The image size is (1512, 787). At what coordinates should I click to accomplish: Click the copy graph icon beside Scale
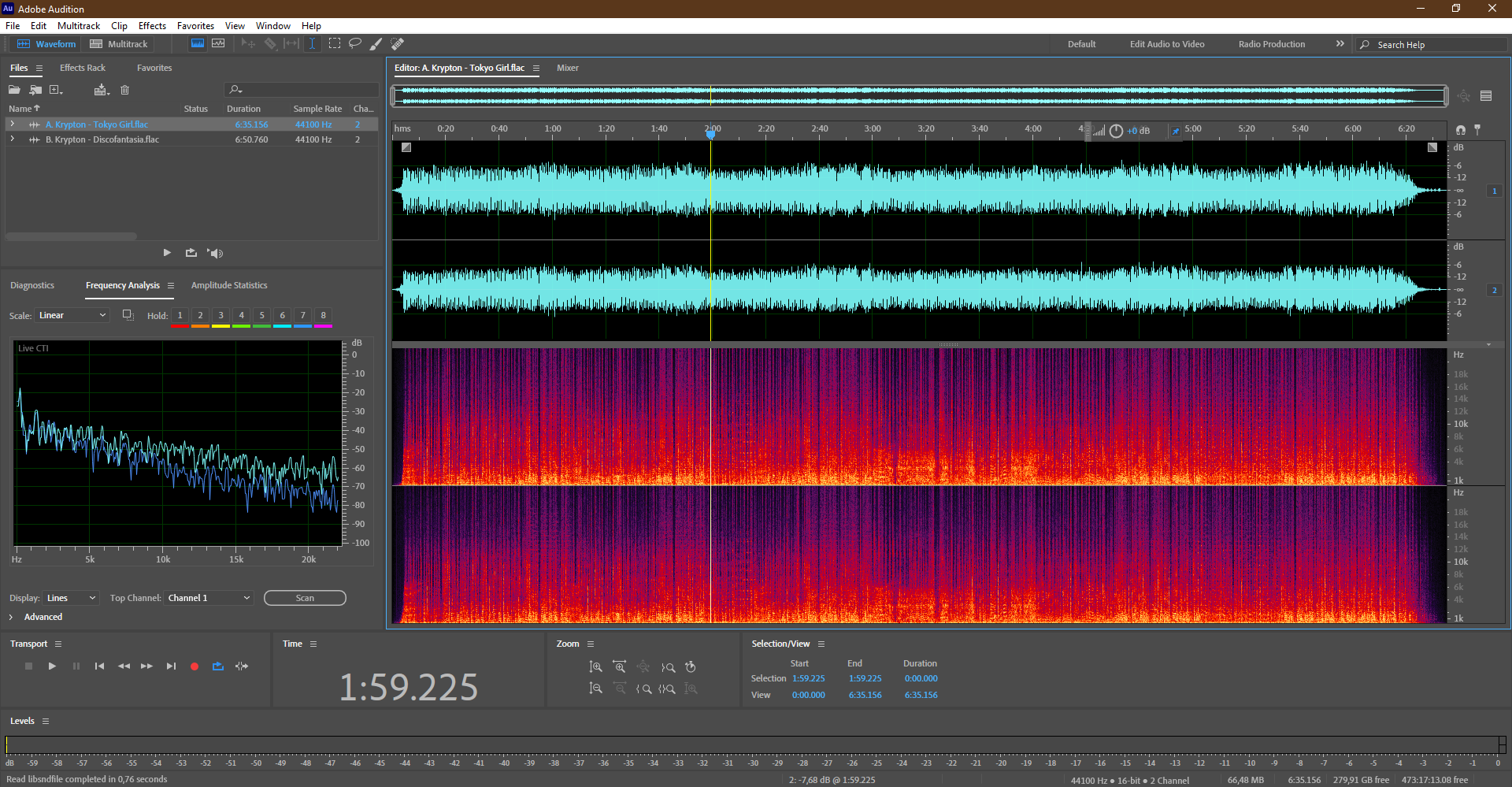click(128, 315)
